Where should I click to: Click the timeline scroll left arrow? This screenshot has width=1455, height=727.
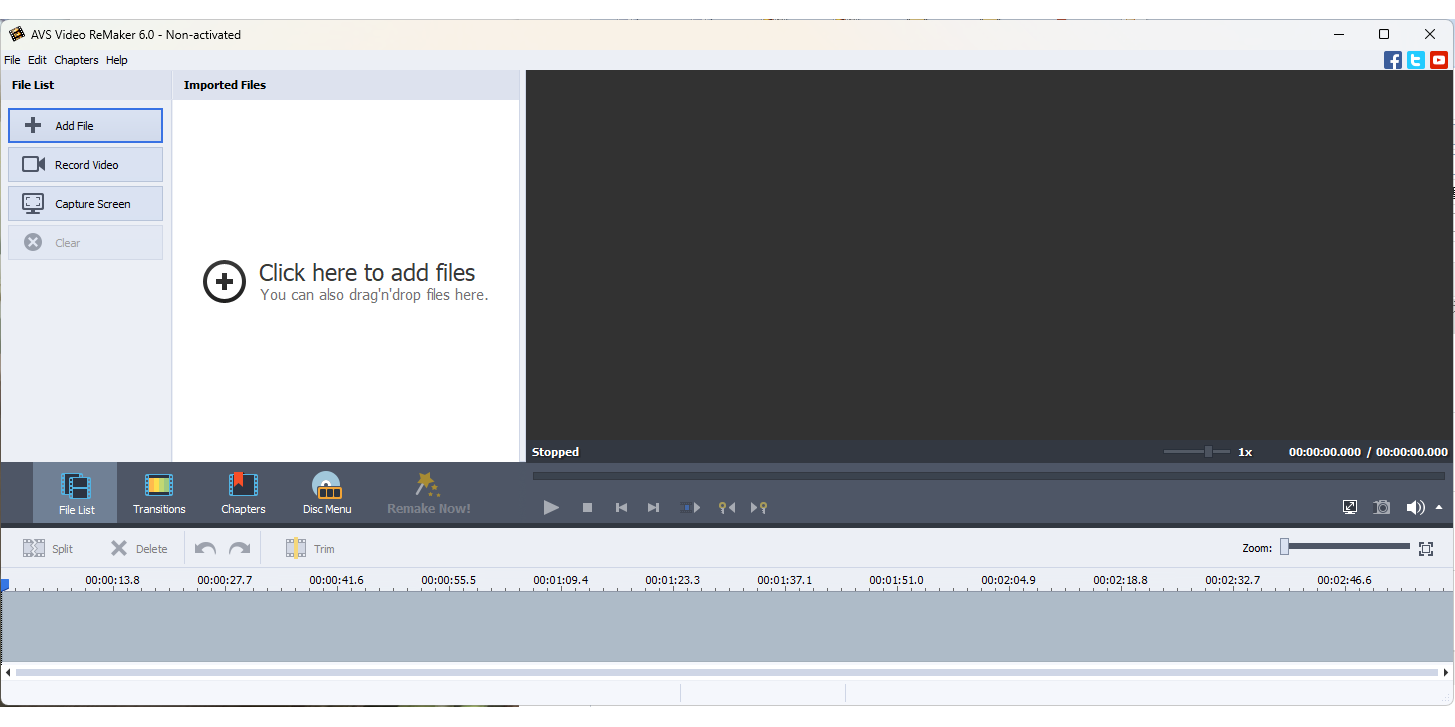click(7, 672)
